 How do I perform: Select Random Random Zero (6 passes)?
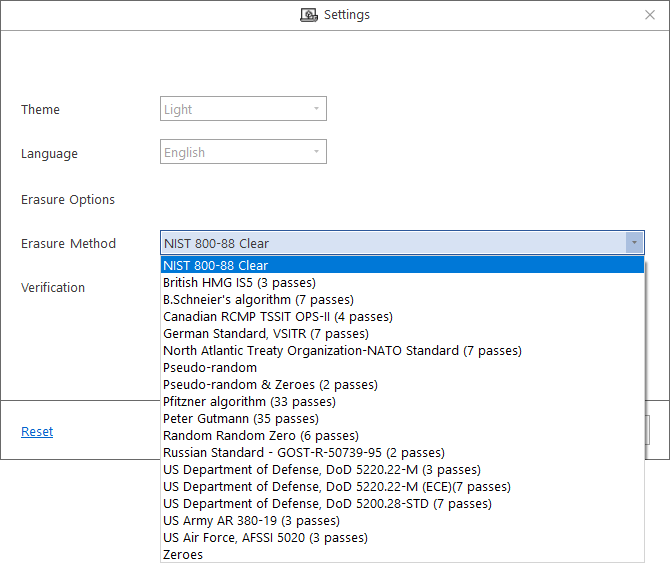[x=403, y=435]
